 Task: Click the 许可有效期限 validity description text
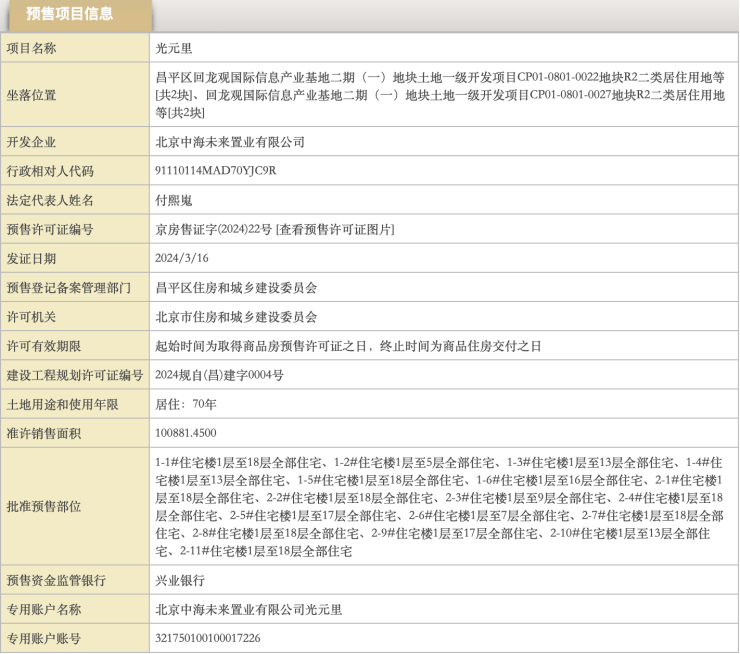pyautogui.click(x=348, y=345)
